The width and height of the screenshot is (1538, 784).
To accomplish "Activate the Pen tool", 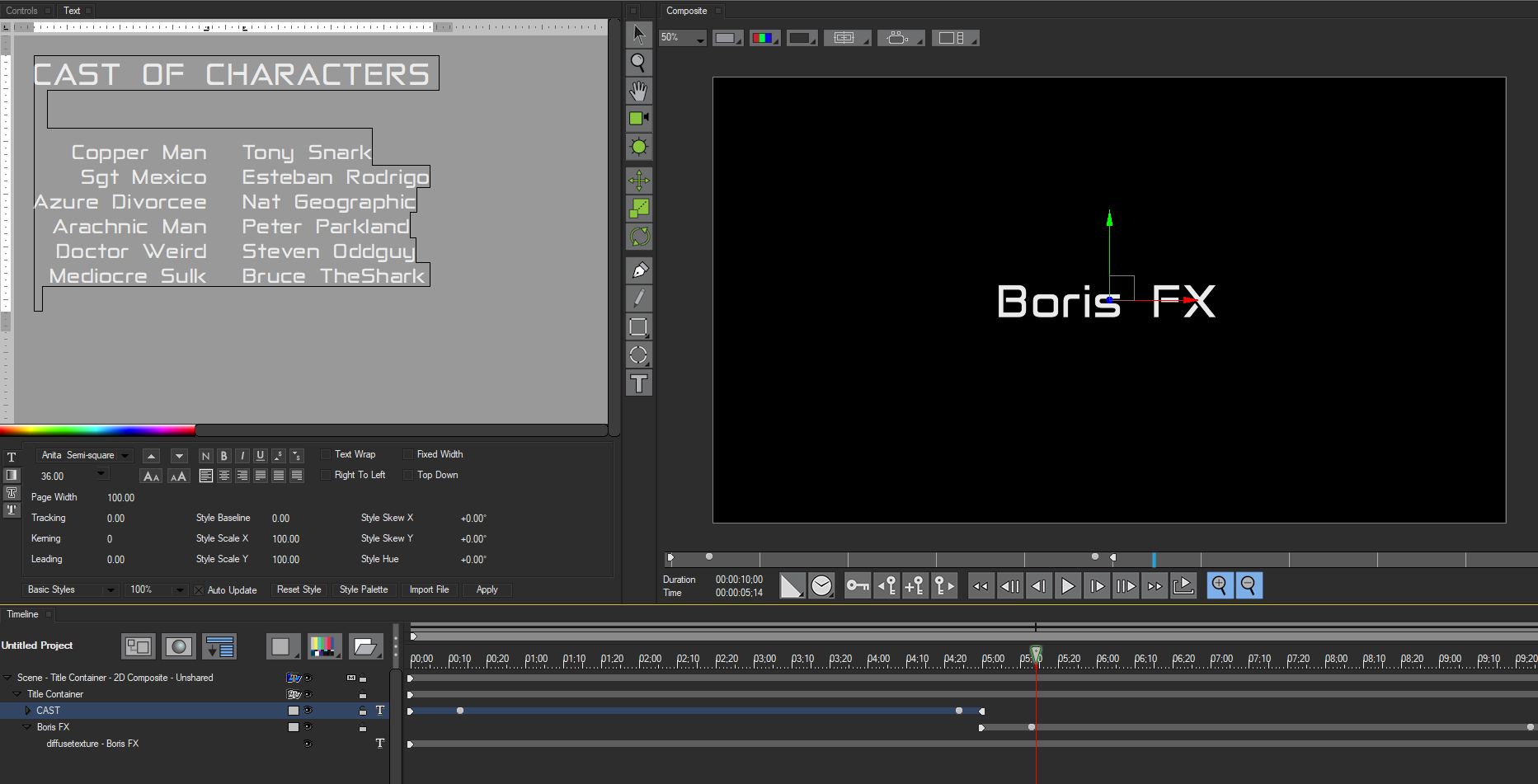I will click(x=639, y=269).
